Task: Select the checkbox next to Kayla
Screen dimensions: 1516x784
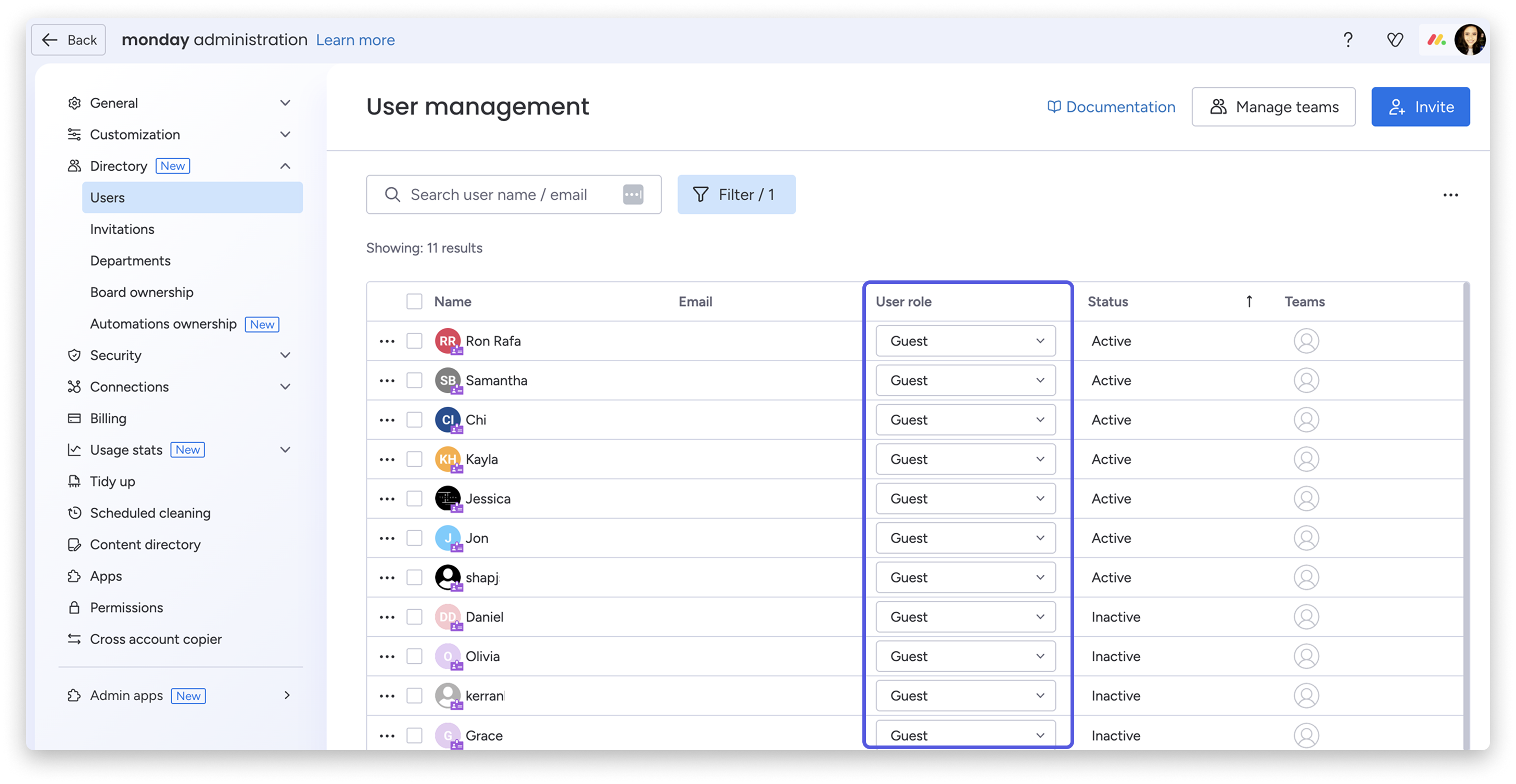Action: pyautogui.click(x=414, y=459)
